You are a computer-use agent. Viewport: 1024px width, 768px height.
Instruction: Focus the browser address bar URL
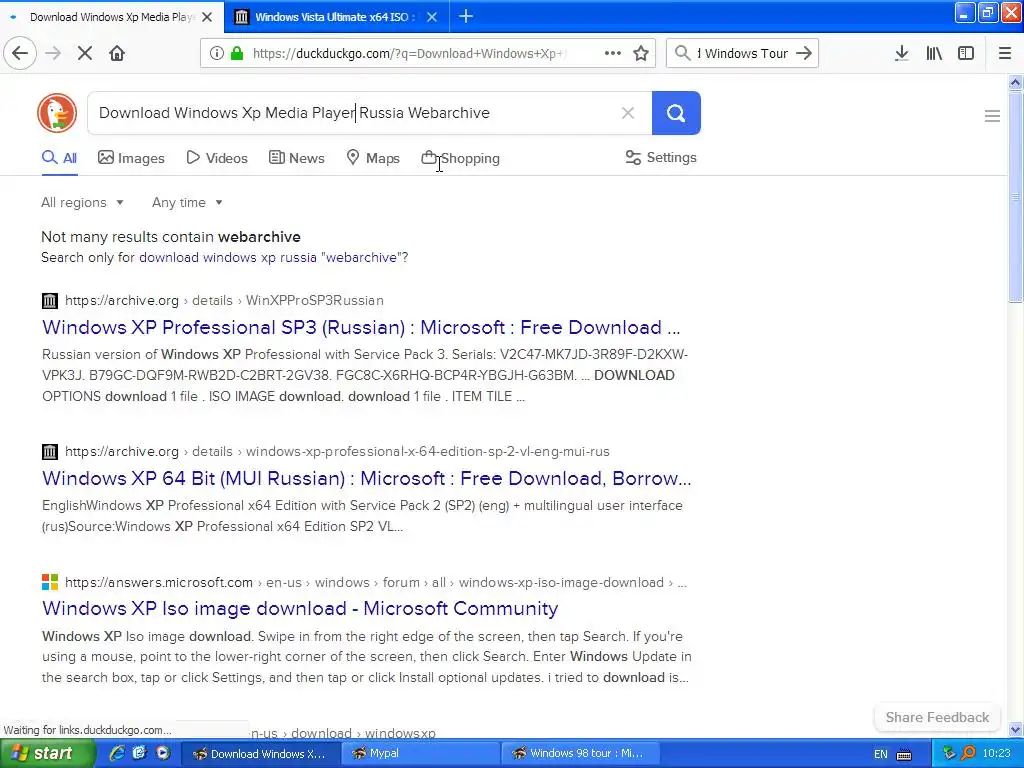coord(409,54)
